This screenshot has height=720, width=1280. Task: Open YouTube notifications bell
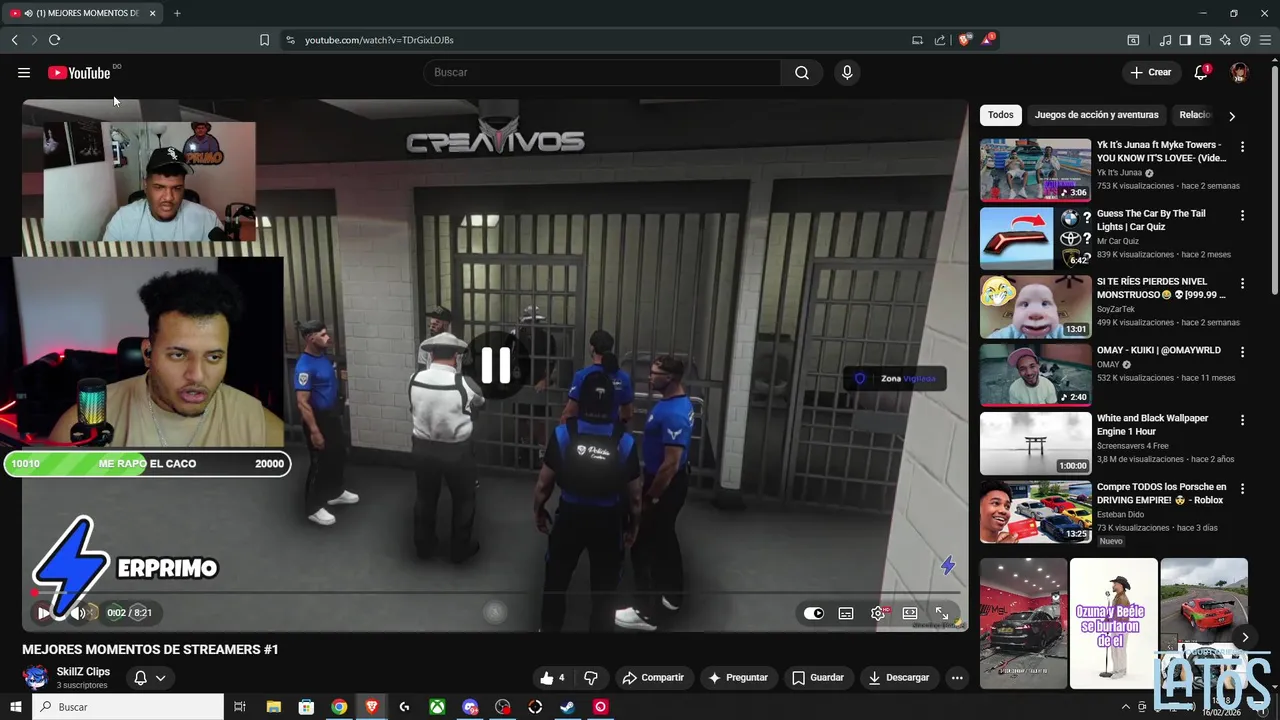[x=1201, y=72]
